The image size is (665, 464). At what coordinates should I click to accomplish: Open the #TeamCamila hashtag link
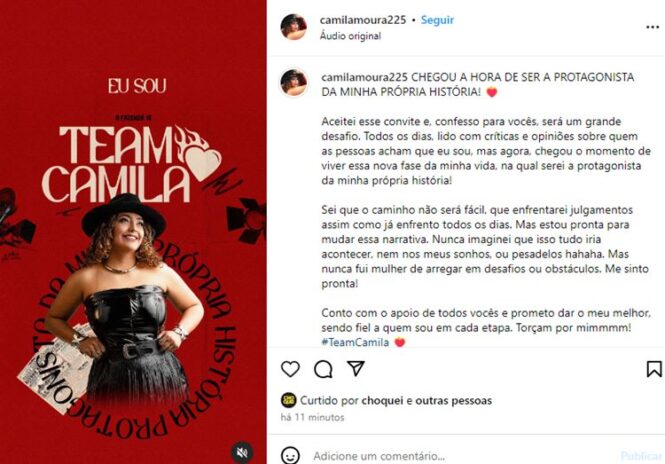pyautogui.click(x=355, y=342)
